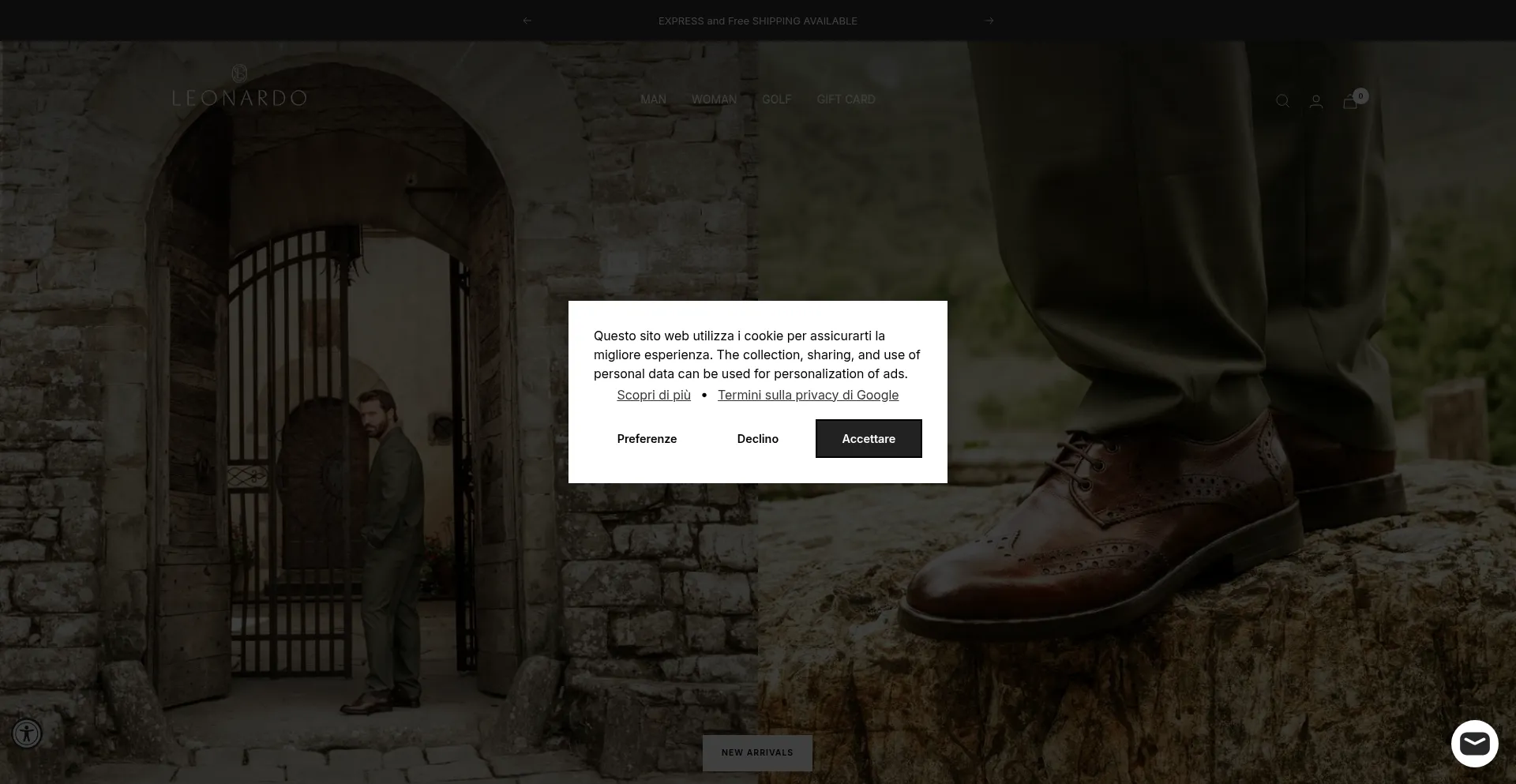The width and height of the screenshot is (1516, 784).
Task: Open the account login icon
Action: tap(1315, 101)
